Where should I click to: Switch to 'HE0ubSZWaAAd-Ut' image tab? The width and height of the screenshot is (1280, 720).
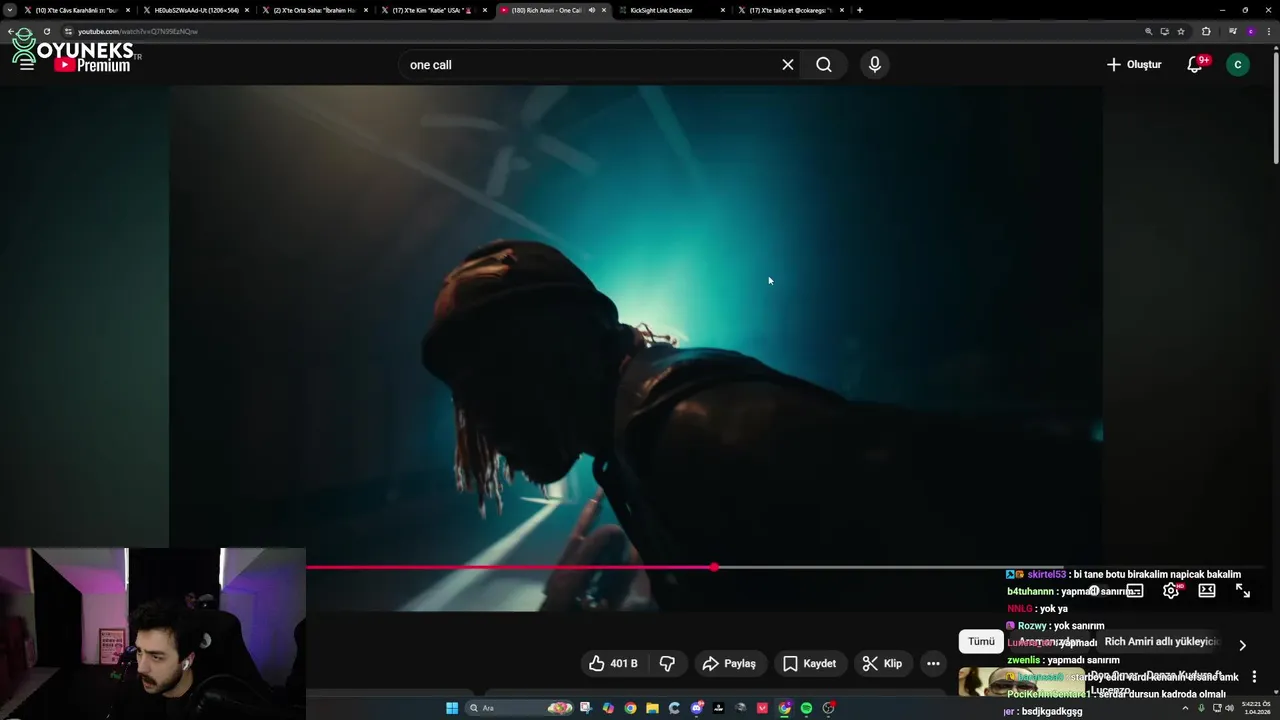[x=197, y=10]
